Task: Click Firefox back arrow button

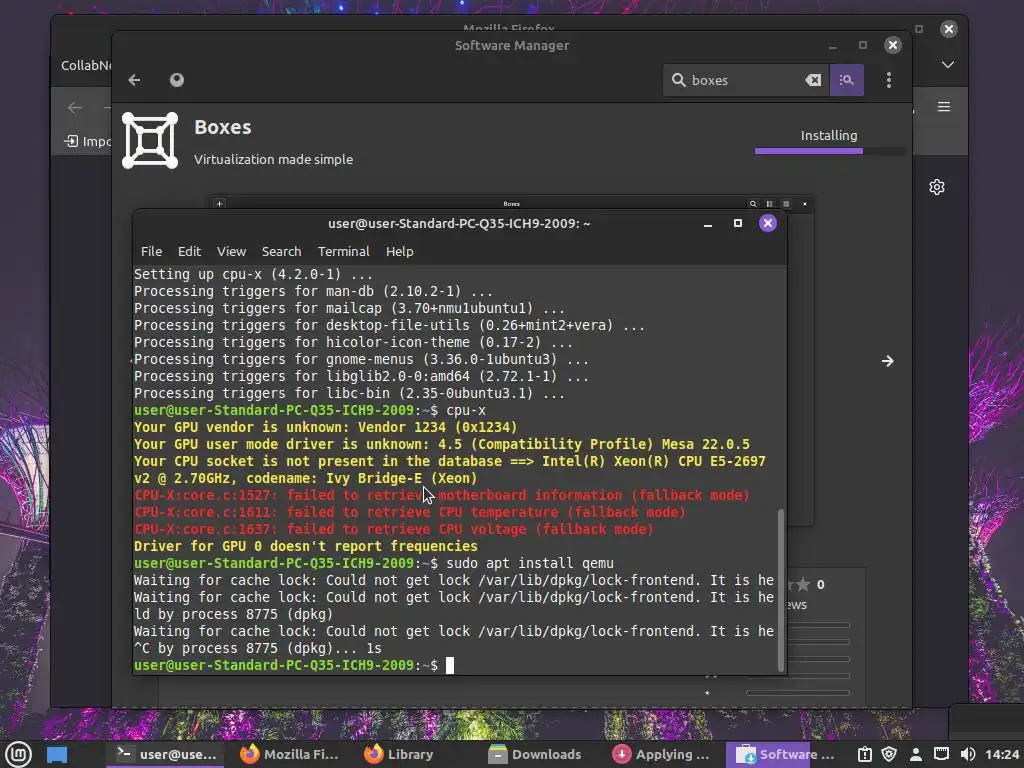Action: (75, 108)
